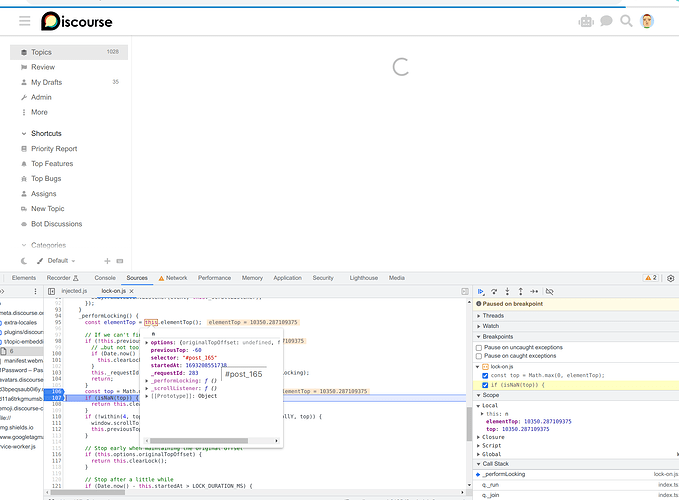Open the Admin link
679x500 pixels.
[41, 97]
